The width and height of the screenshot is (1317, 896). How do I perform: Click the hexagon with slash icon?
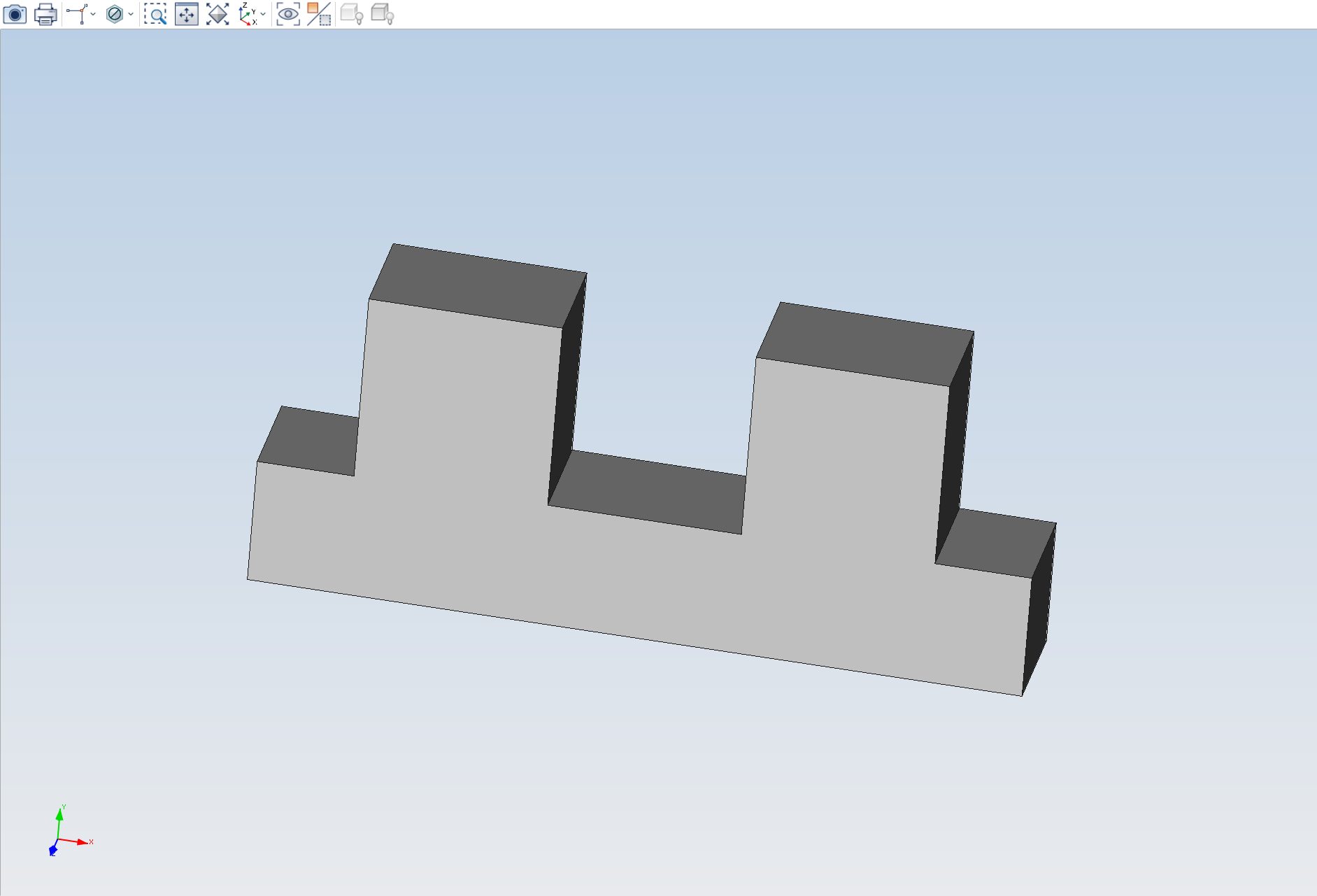tap(115, 14)
